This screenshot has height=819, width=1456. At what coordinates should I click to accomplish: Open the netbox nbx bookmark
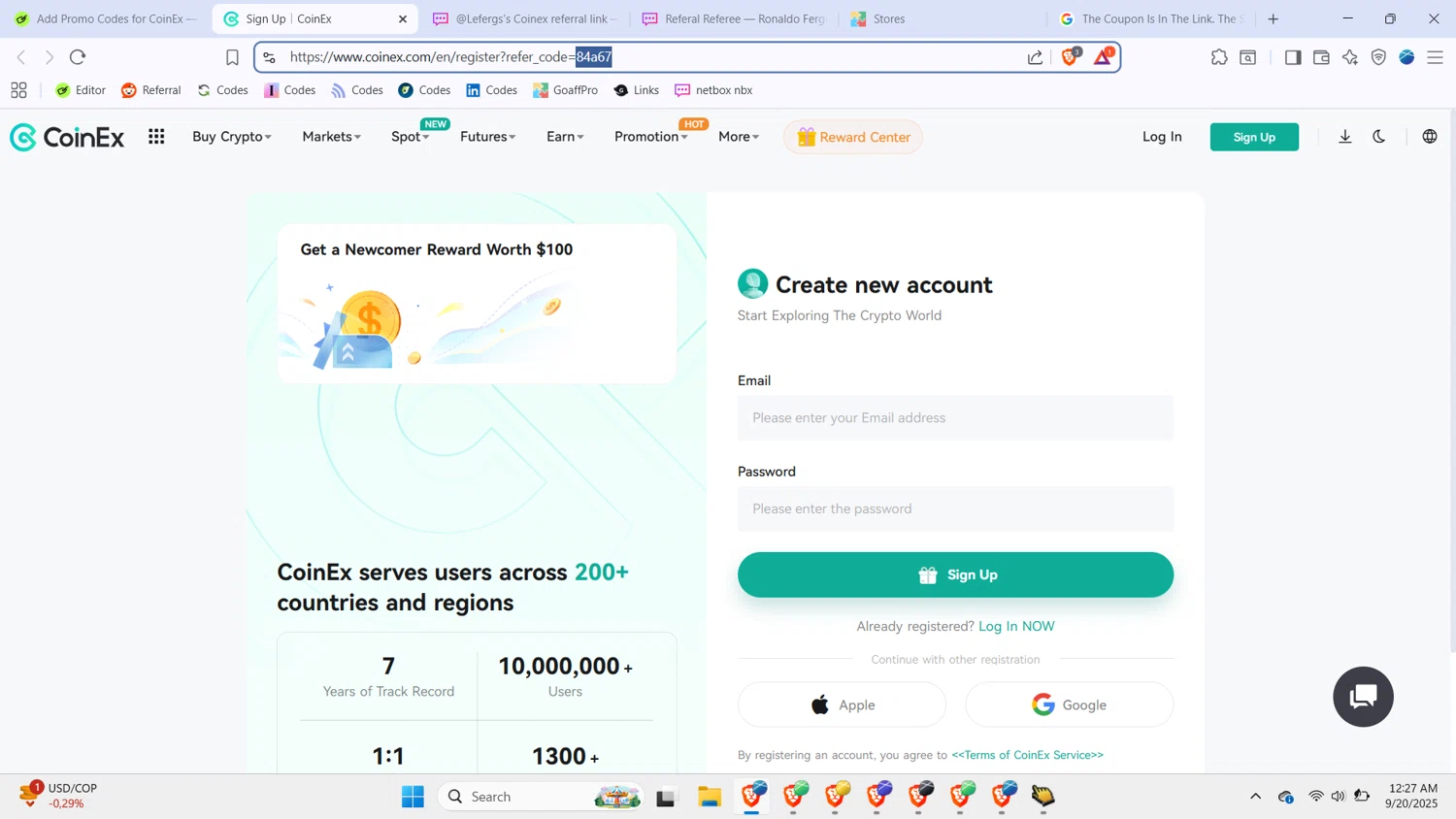[713, 90]
